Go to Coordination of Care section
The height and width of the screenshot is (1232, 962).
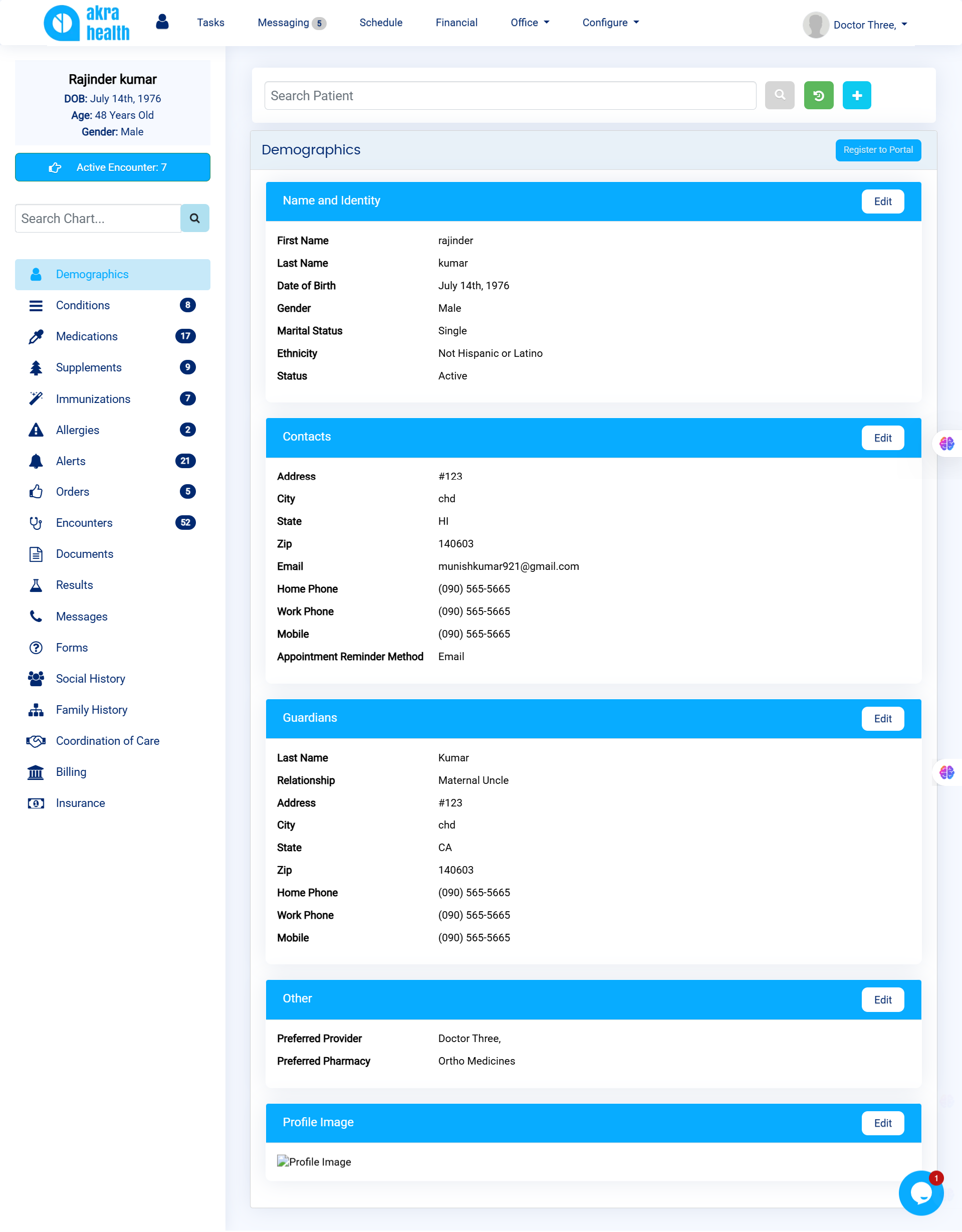click(x=107, y=741)
